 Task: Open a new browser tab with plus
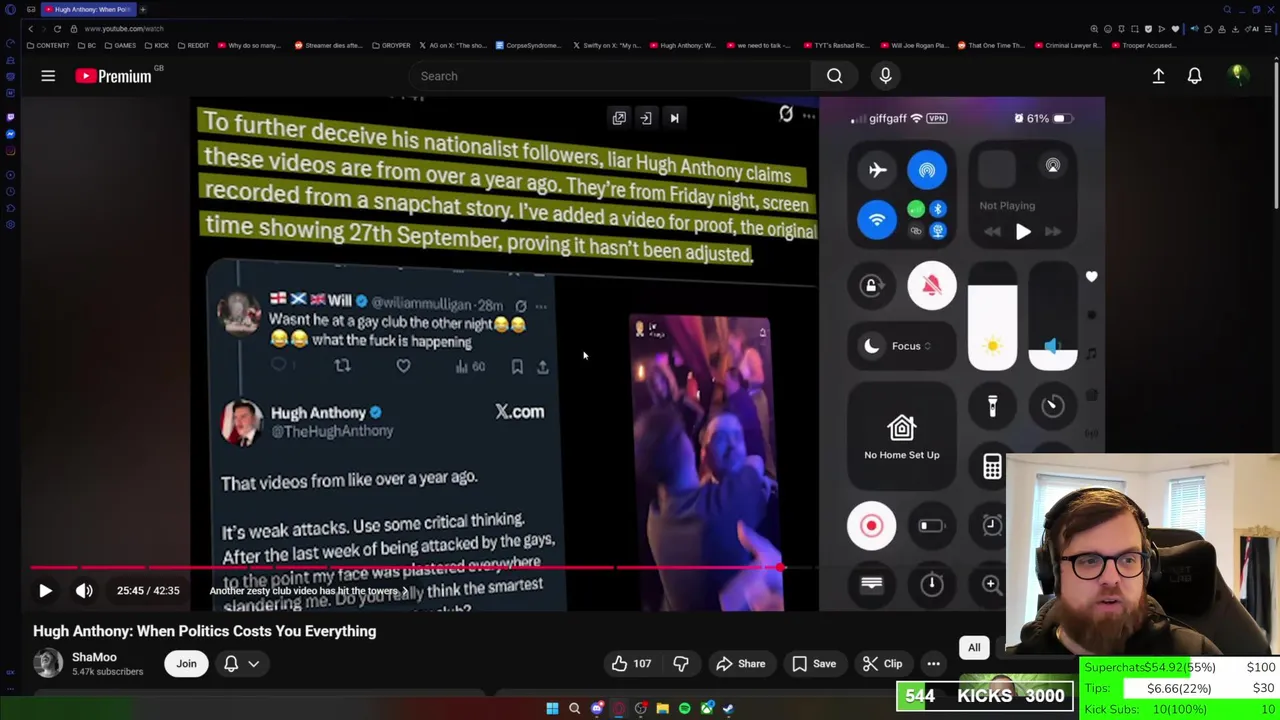coord(143,9)
